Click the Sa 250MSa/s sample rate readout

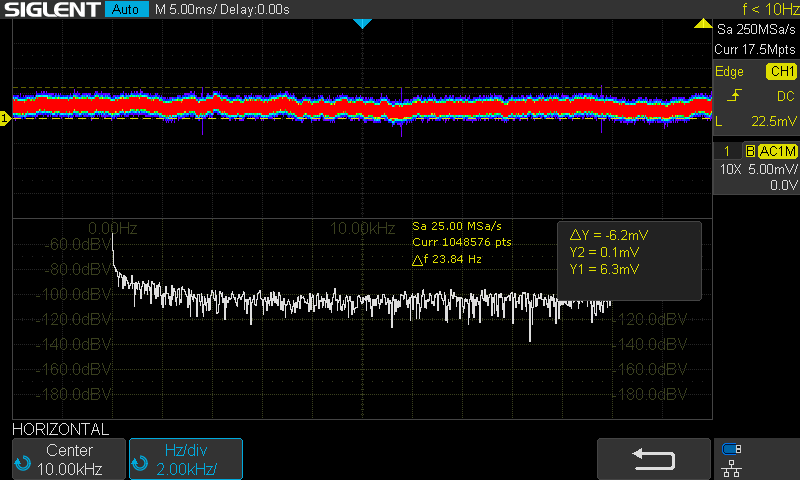(x=756, y=30)
